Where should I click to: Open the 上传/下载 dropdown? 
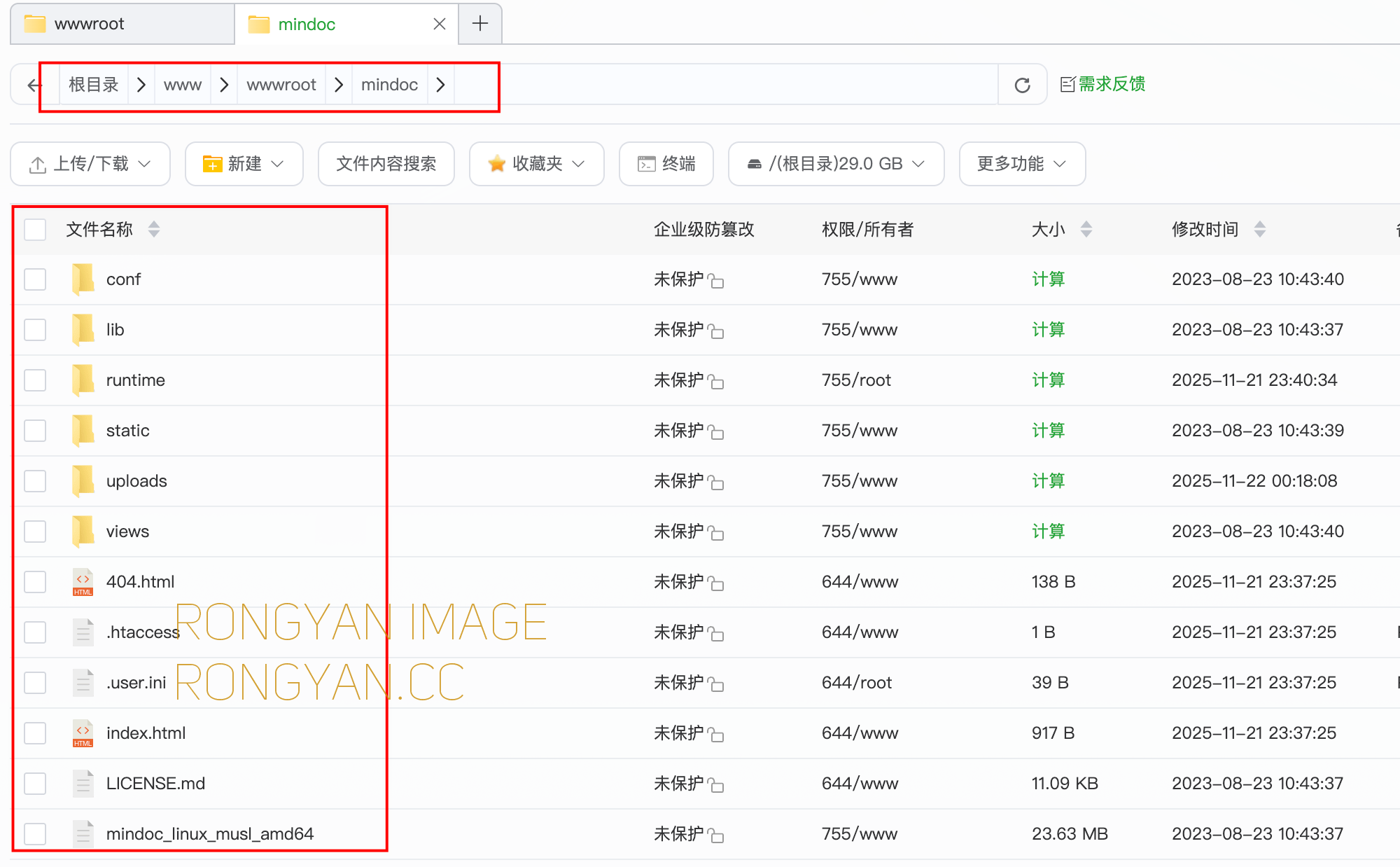click(x=90, y=164)
